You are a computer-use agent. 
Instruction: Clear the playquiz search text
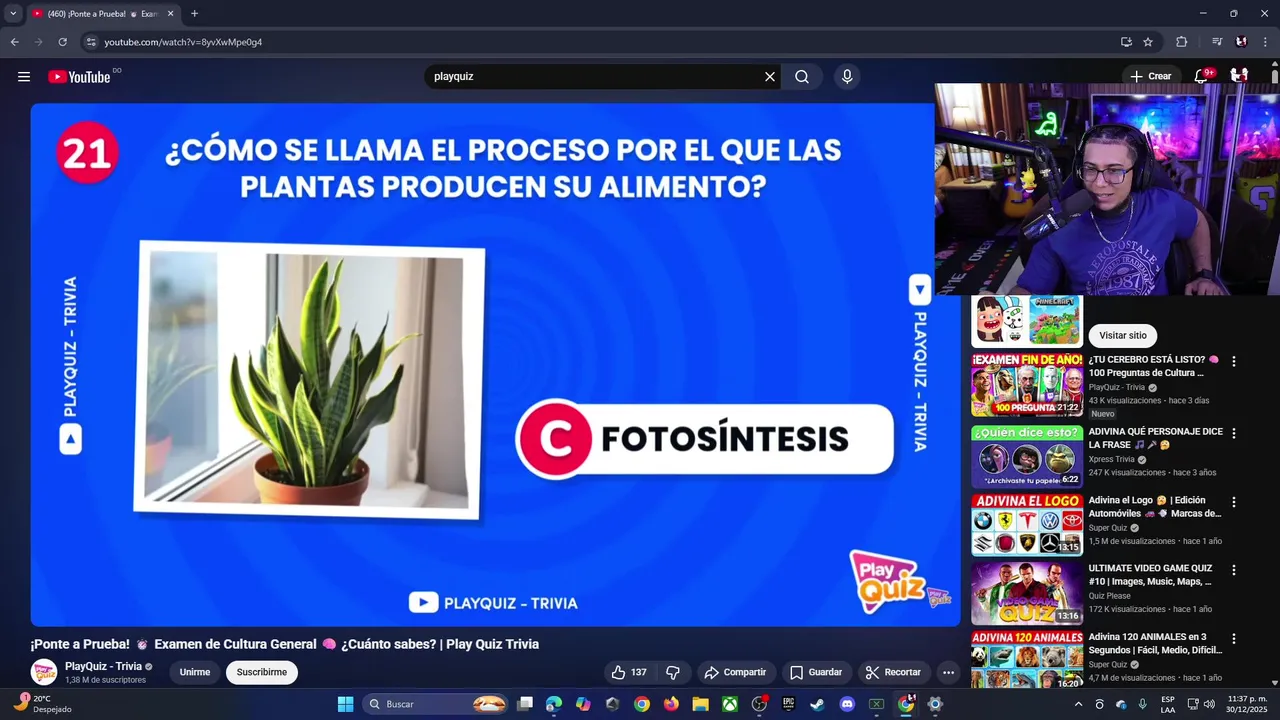(x=770, y=77)
